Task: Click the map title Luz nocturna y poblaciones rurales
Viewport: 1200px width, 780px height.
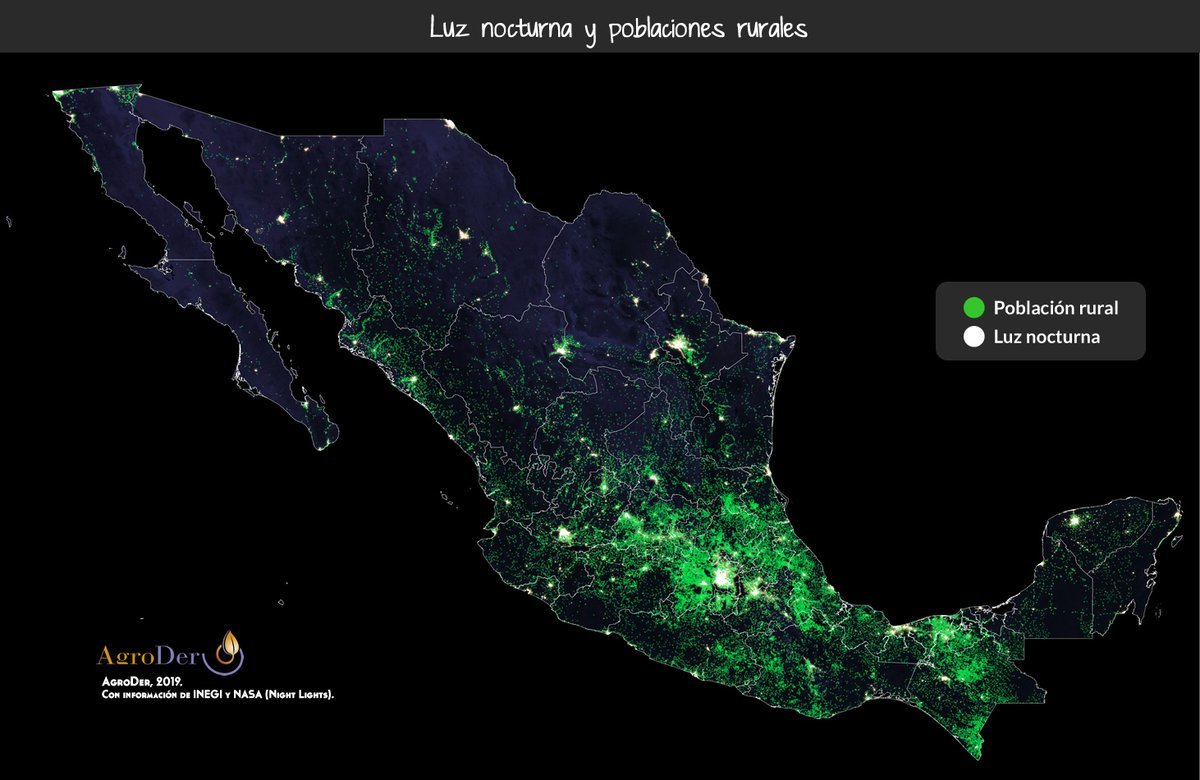Action: click(617, 27)
